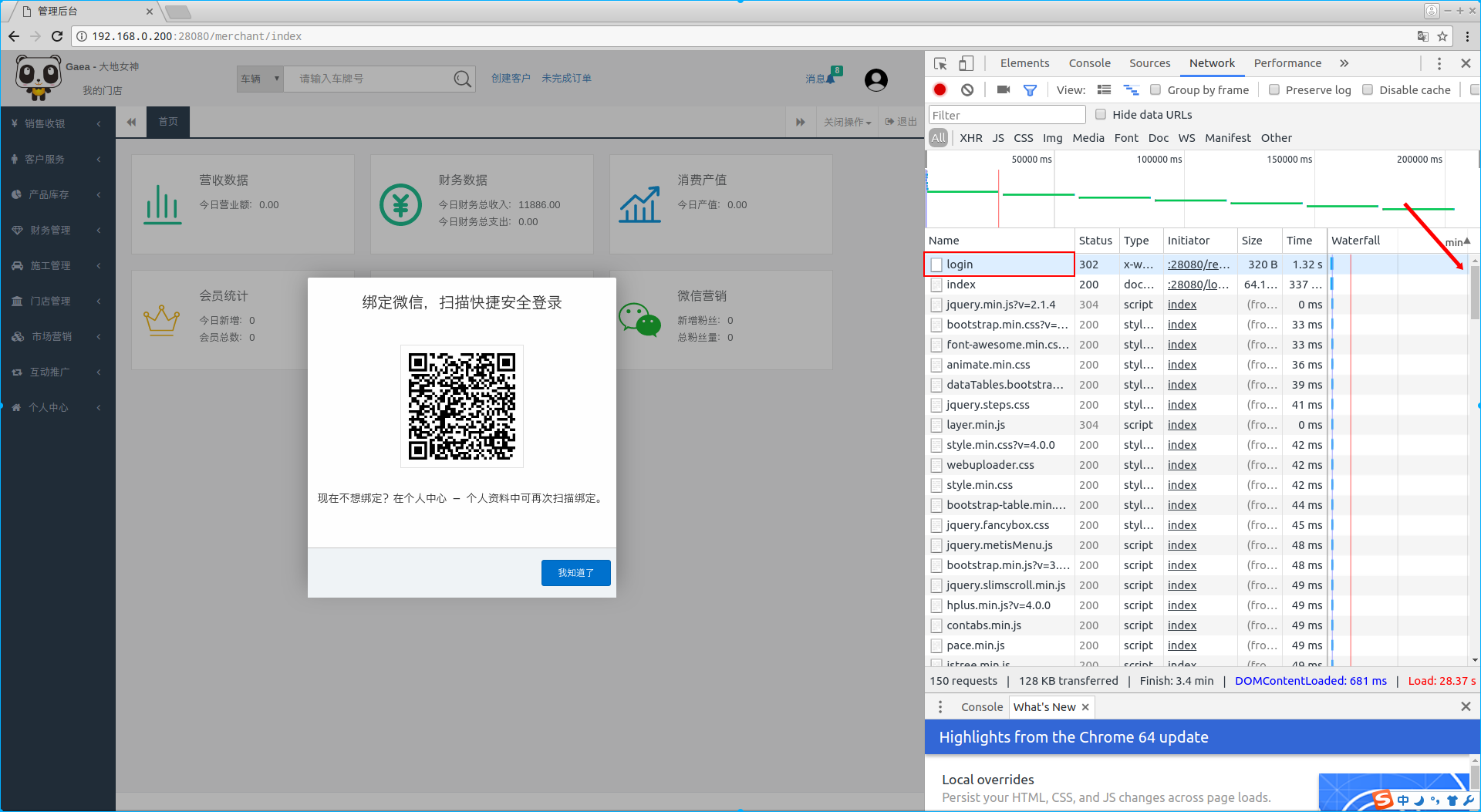Screen dimensions: 1481x812
Task: Expand 市场营销 sidebar menu
Action: 58,336
